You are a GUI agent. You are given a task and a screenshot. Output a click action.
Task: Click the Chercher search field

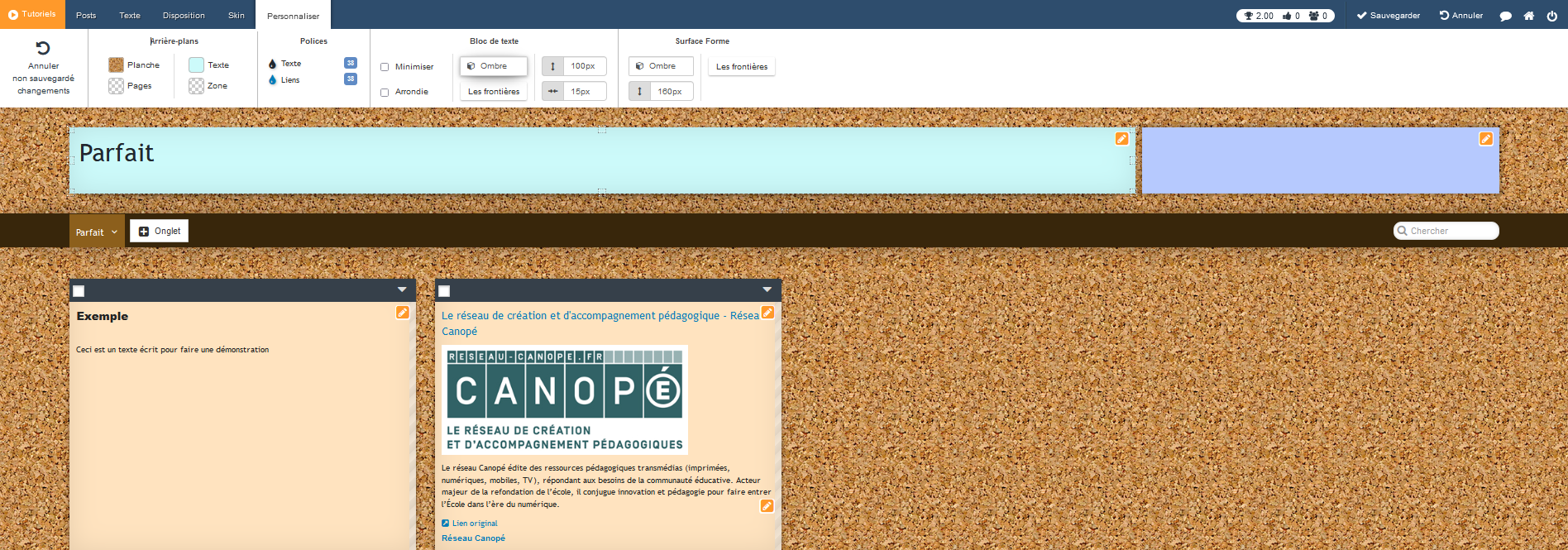[1446, 231]
